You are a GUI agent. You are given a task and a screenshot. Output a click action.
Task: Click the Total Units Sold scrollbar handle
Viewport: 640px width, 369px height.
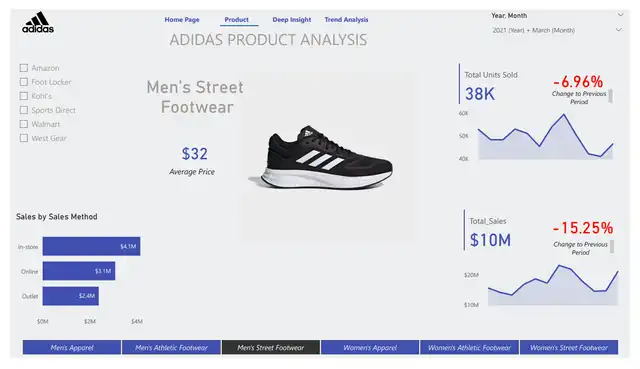[x=611, y=96]
